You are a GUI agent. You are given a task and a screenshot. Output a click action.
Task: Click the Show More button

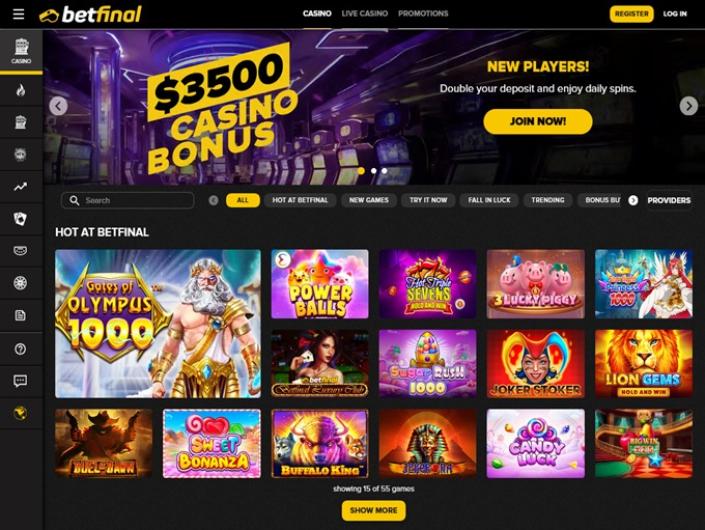(x=374, y=511)
